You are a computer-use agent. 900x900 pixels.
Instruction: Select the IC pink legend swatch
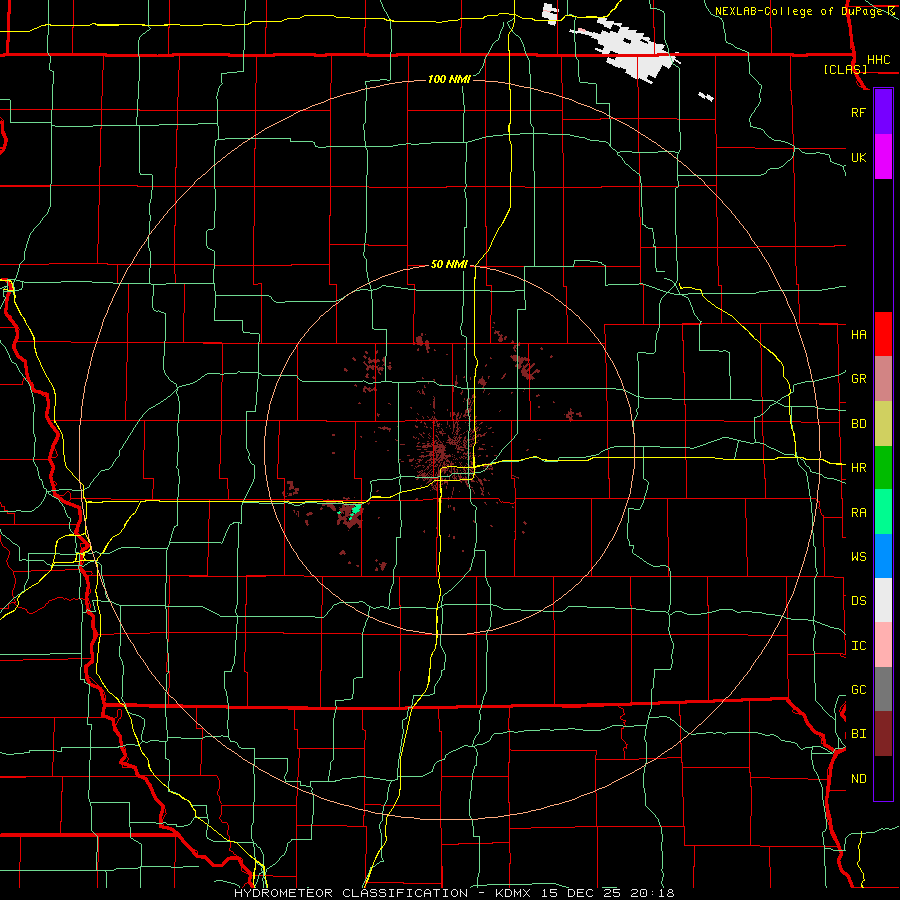[x=883, y=645]
